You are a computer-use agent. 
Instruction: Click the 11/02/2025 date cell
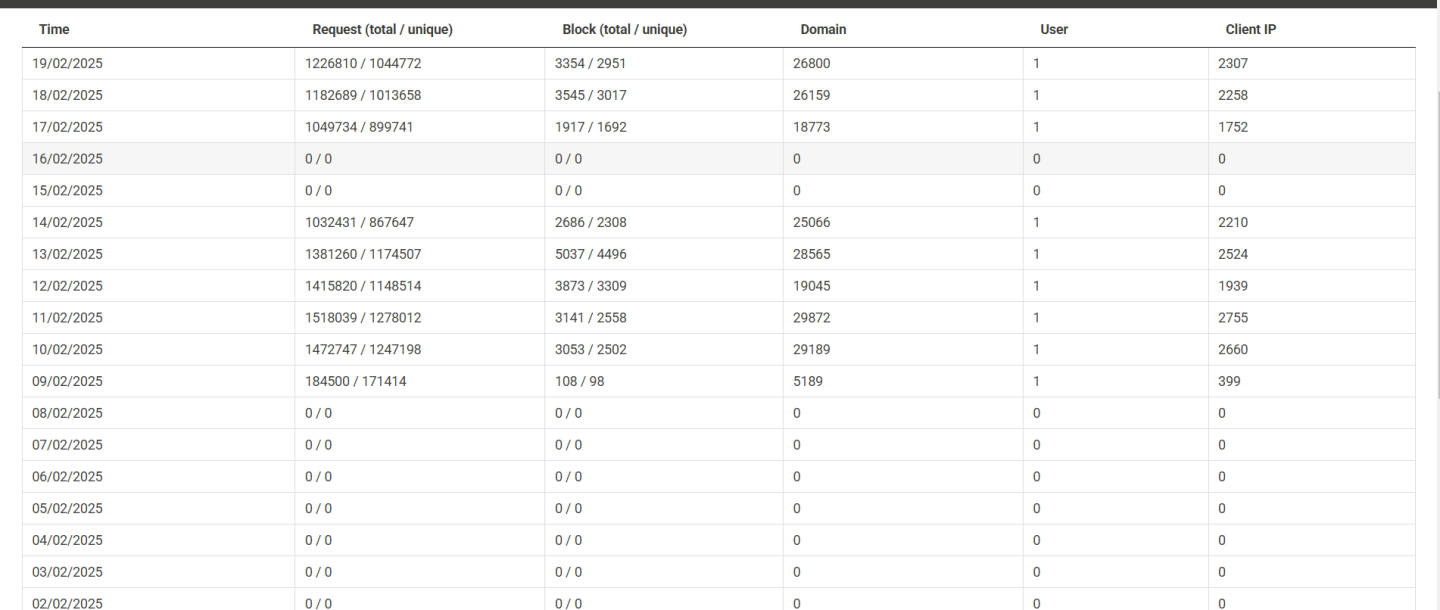click(x=68, y=318)
